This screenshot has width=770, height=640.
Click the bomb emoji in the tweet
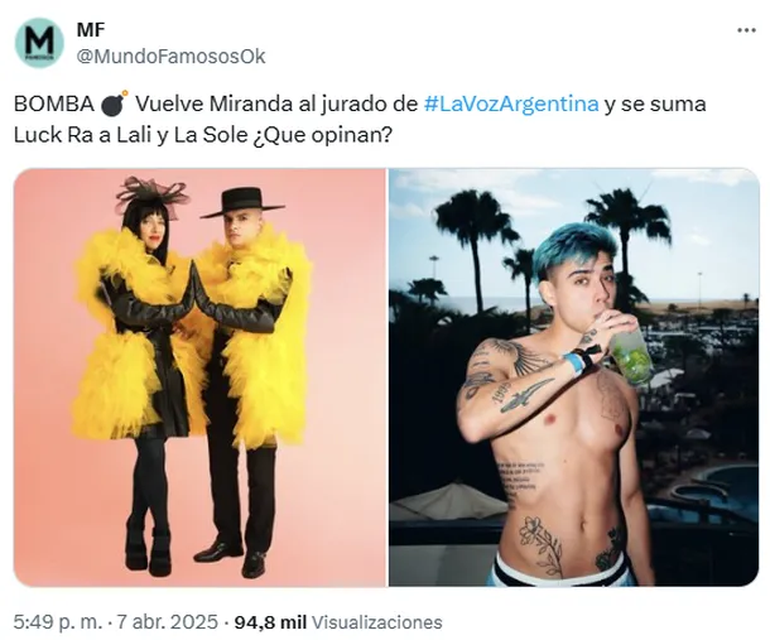(114, 104)
